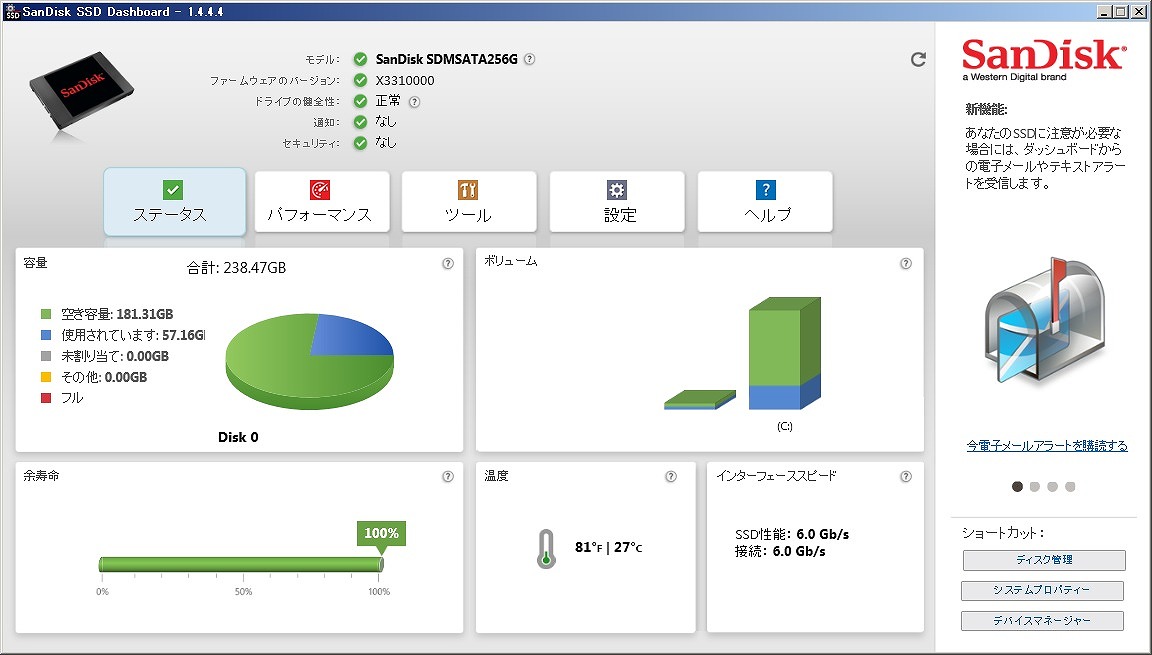Minimize the SanDisk SSD Dashboard window
This screenshot has height=655, width=1152.
click(1105, 11)
